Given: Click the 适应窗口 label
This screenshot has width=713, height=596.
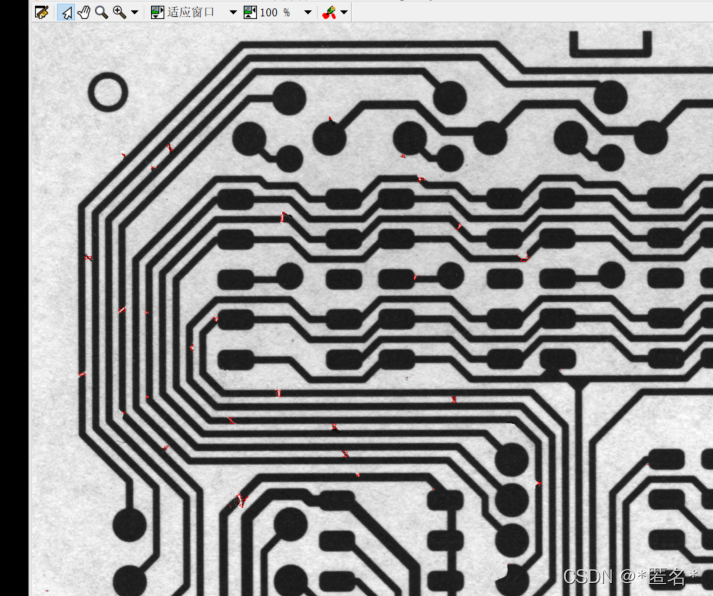Looking at the screenshot, I should click(x=191, y=12).
